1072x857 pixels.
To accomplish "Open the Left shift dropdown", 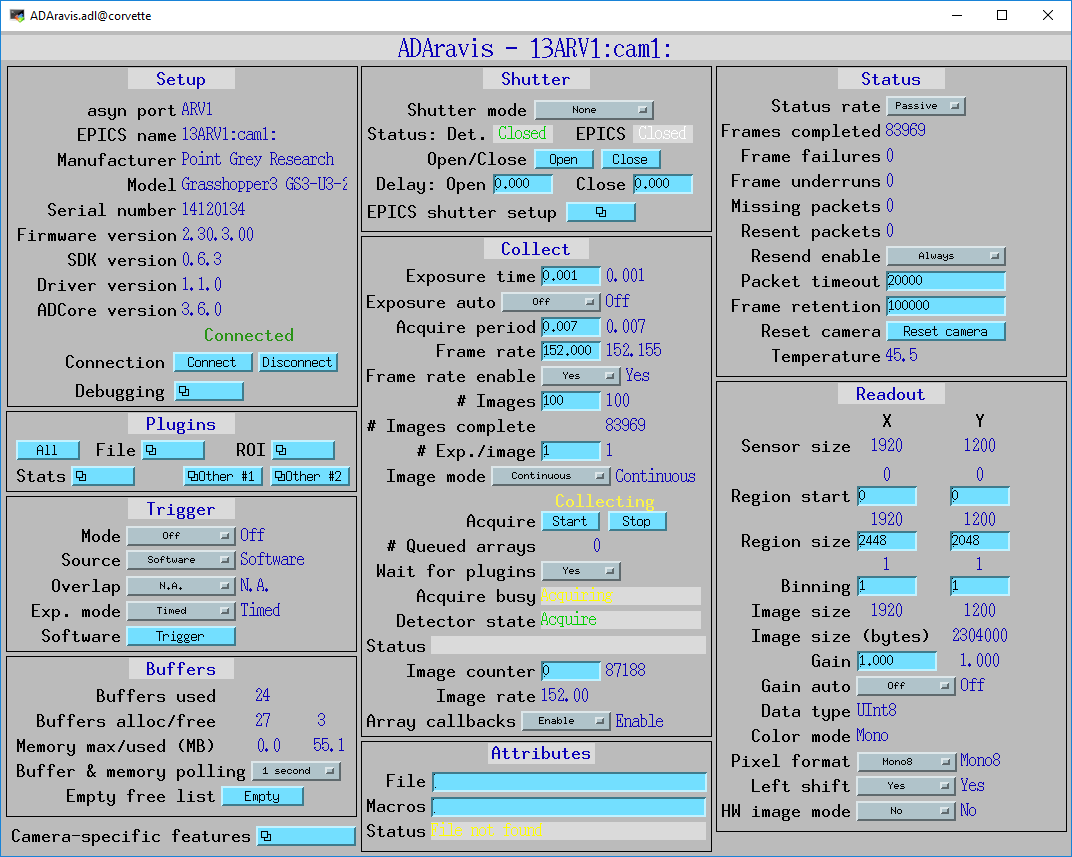I will pos(906,786).
